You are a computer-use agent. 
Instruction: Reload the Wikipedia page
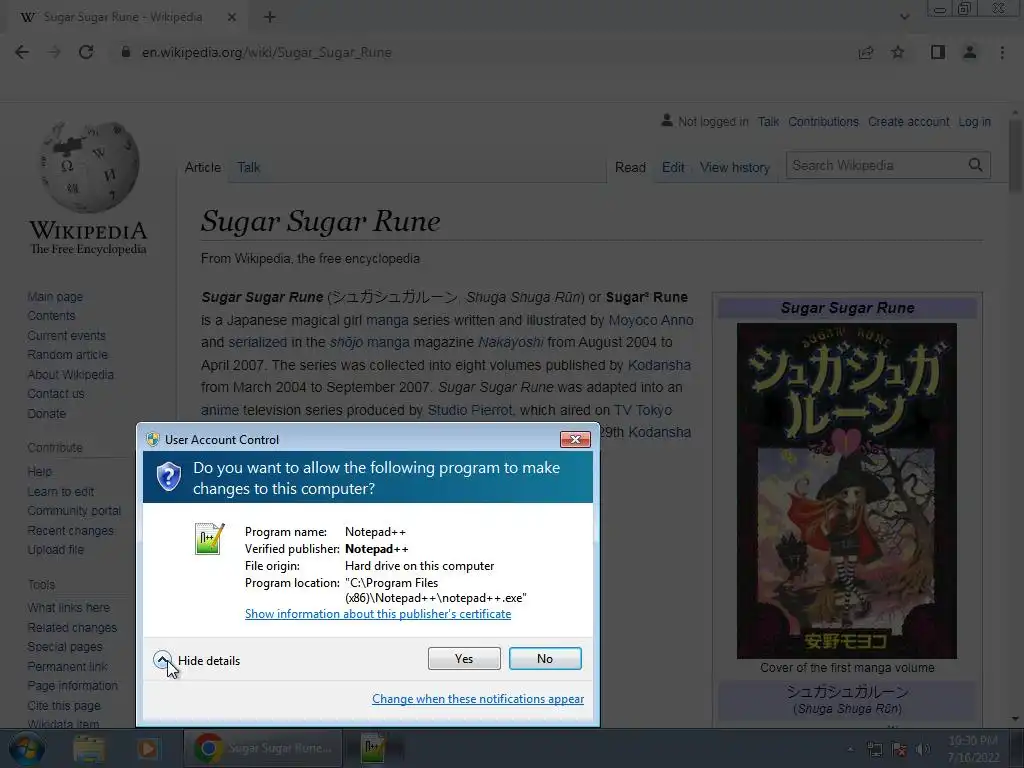click(86, 52)
